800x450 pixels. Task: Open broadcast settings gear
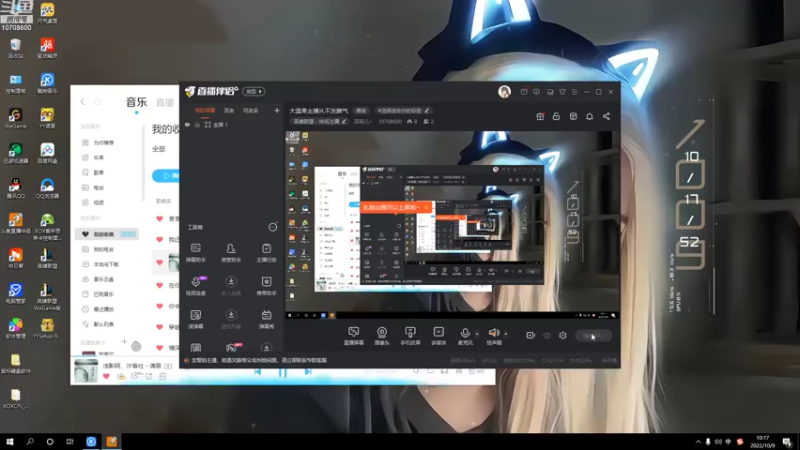pos(563,335)
